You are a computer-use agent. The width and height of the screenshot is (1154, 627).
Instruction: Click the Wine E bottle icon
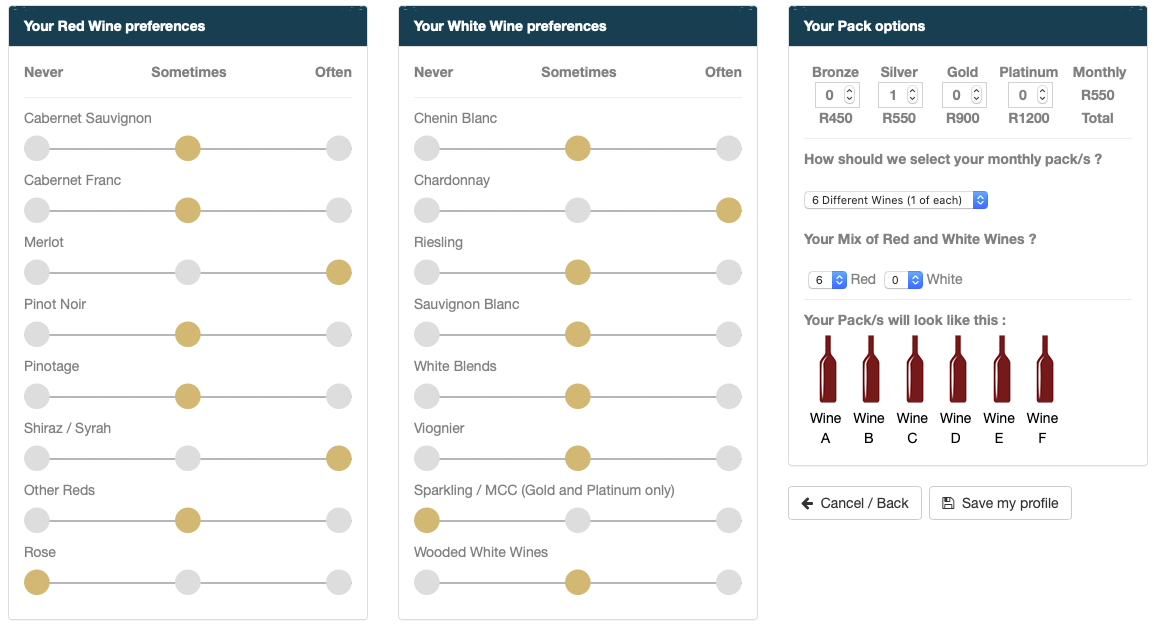[x=1001, y=369]
